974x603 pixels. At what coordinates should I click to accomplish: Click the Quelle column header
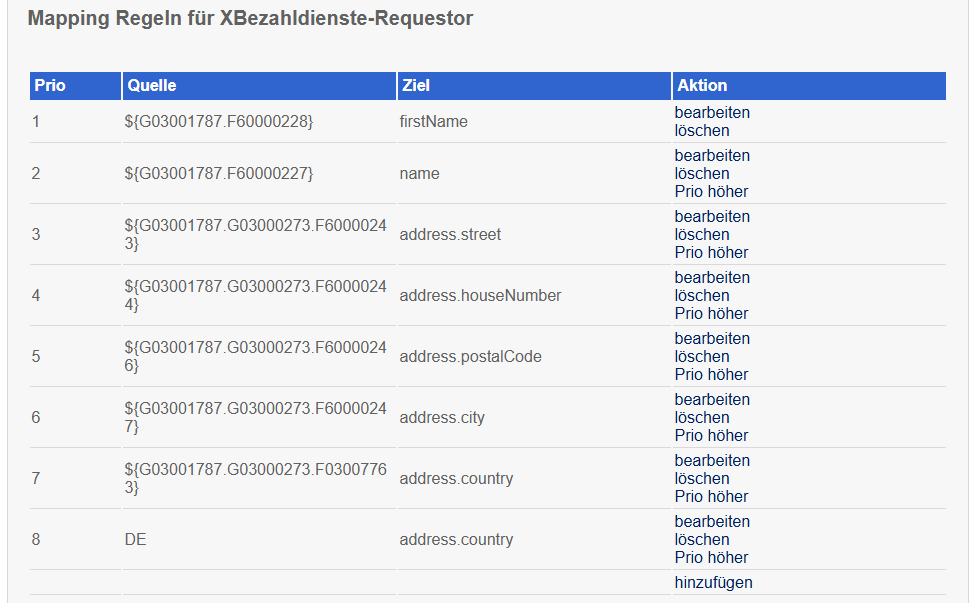click(x=152, y=86)
